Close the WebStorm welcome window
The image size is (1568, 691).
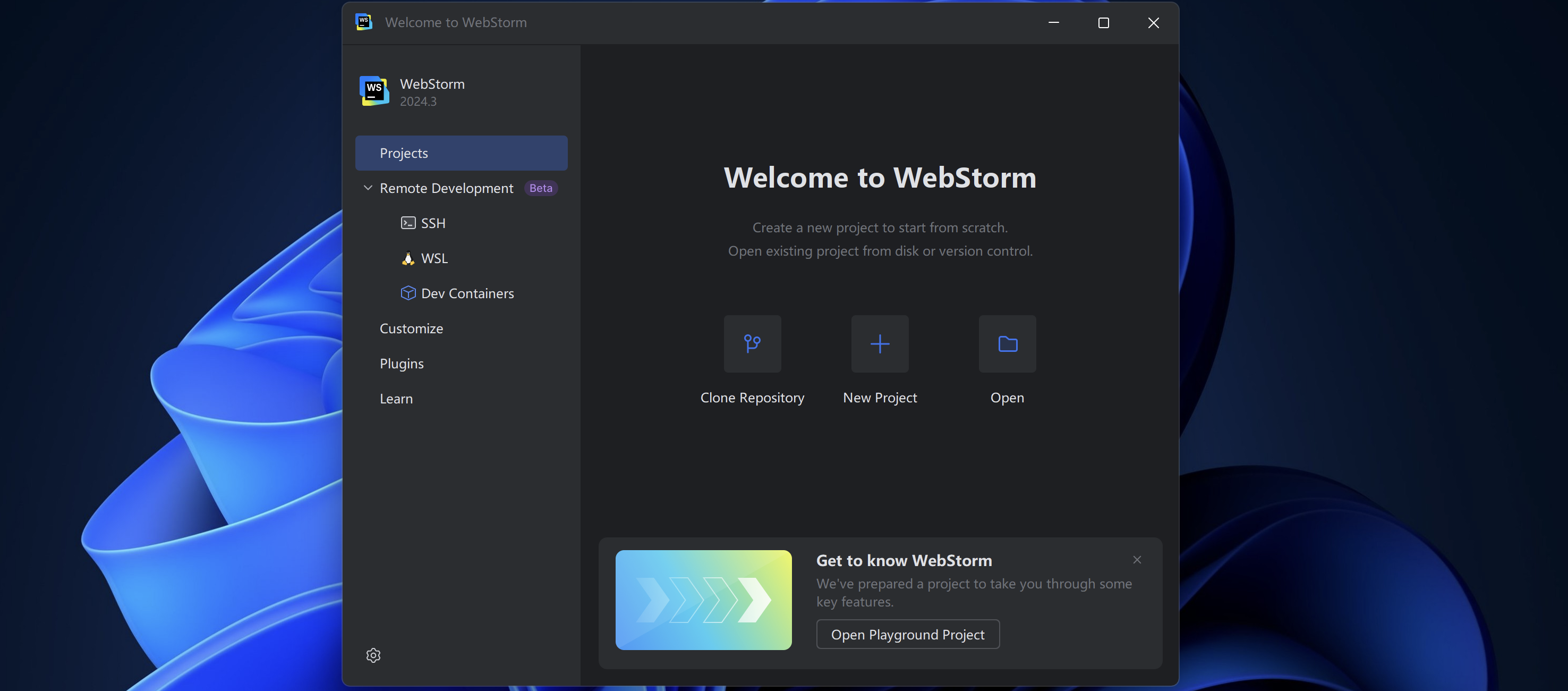(x=1154, y=22)
